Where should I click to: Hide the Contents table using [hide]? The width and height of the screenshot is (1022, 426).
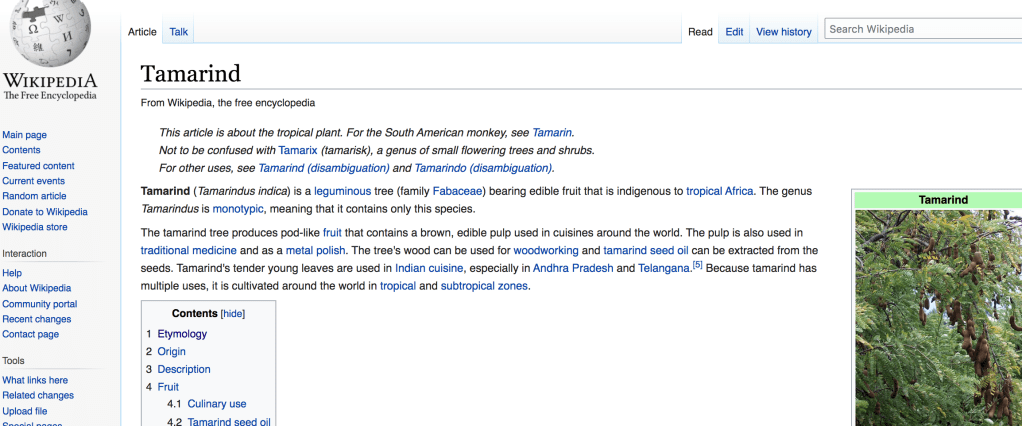(232, 313)
